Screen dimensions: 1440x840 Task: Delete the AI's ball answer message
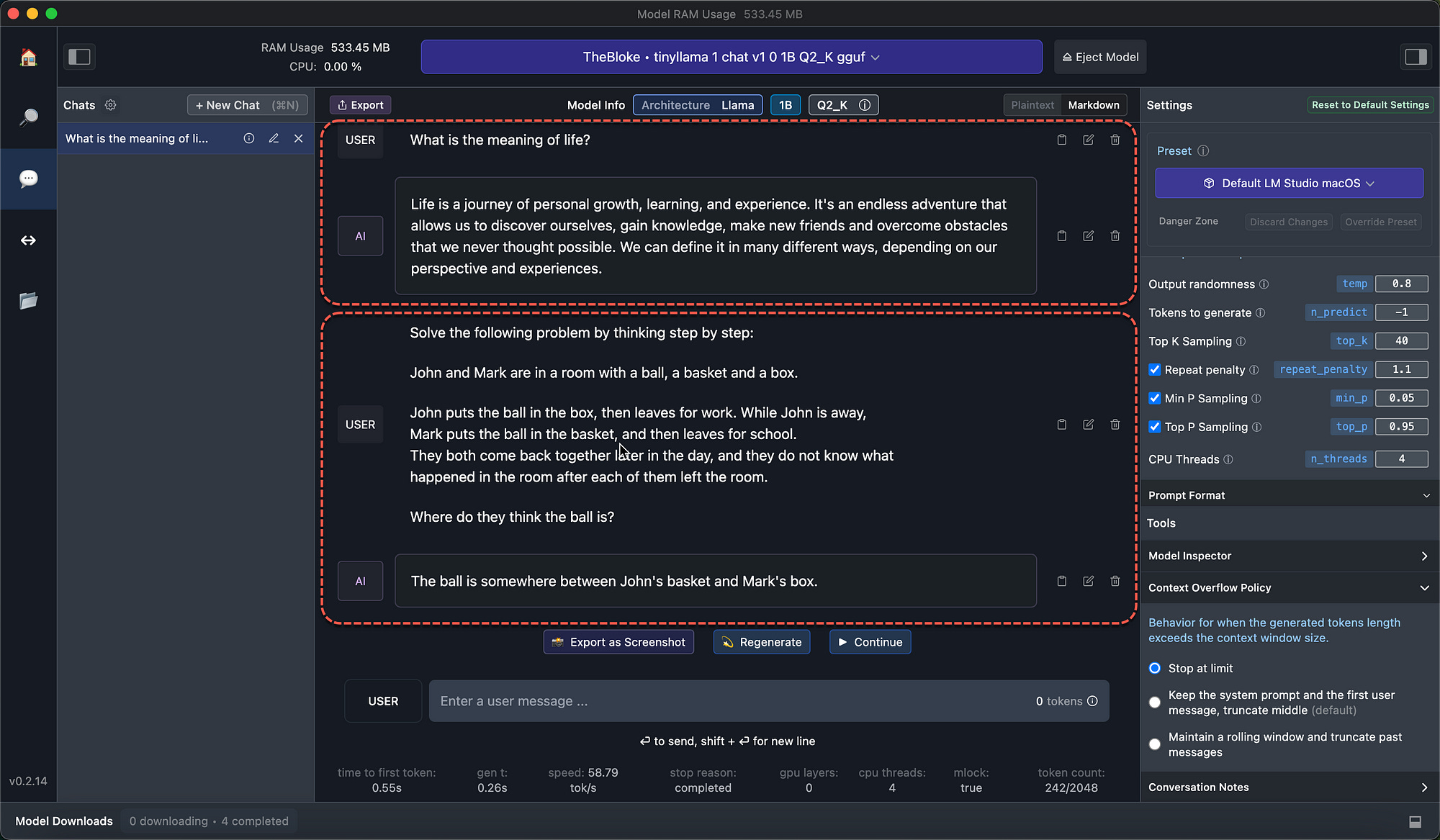tap(1115, 581)
